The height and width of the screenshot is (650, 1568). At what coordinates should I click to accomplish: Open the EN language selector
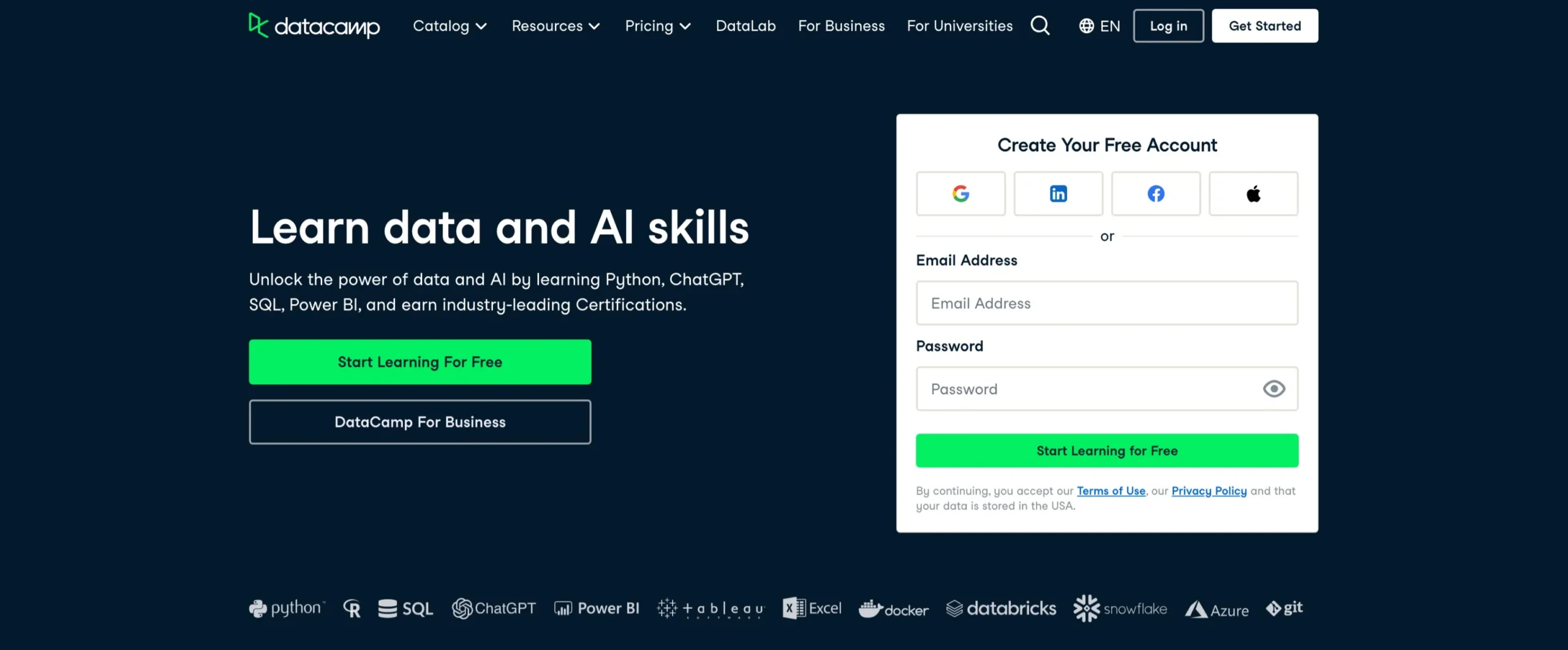click(x=1099, y=26)
